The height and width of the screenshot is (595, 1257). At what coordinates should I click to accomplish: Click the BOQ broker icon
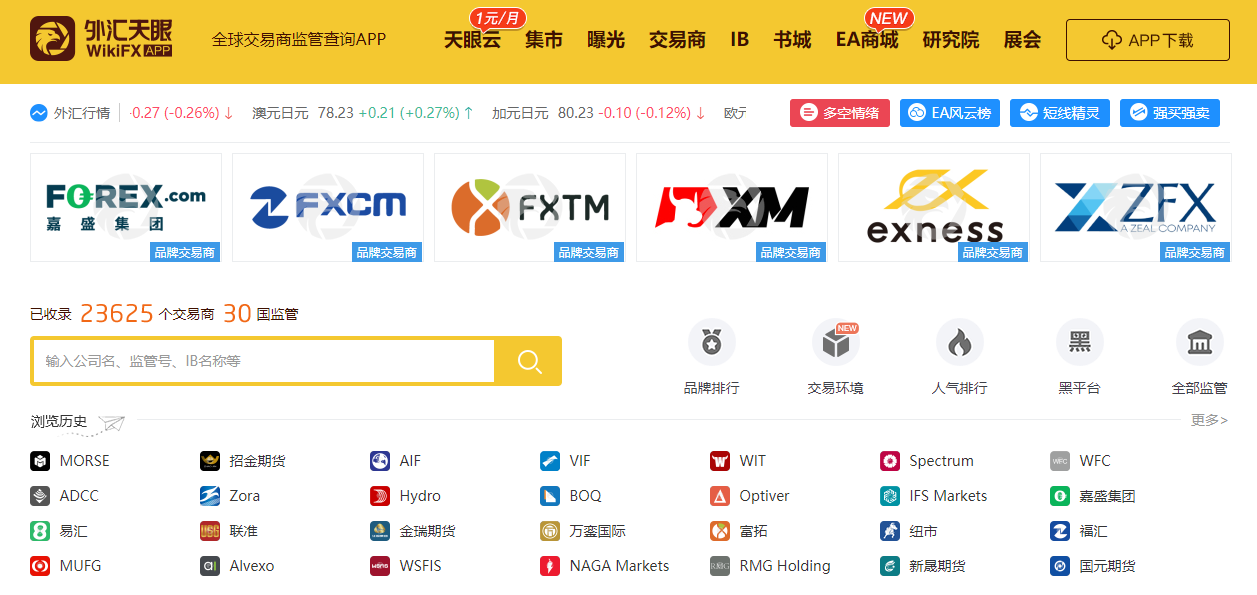click(x=550, y=496)
